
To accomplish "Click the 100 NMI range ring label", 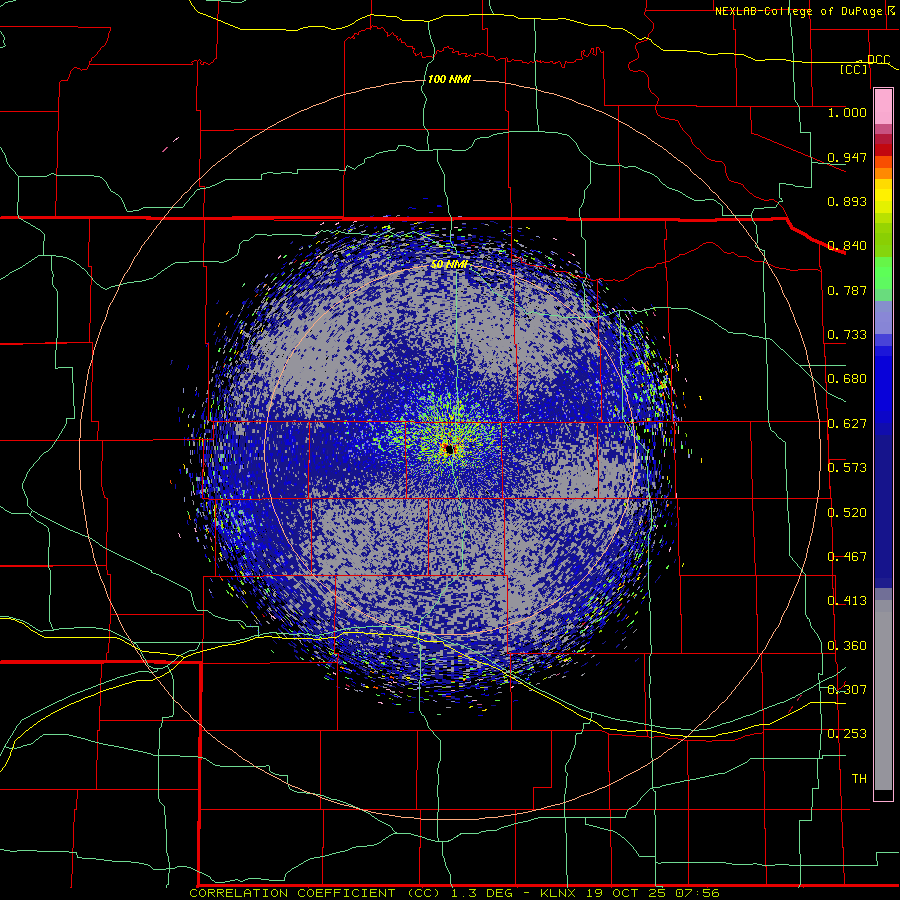I will 449,79.
